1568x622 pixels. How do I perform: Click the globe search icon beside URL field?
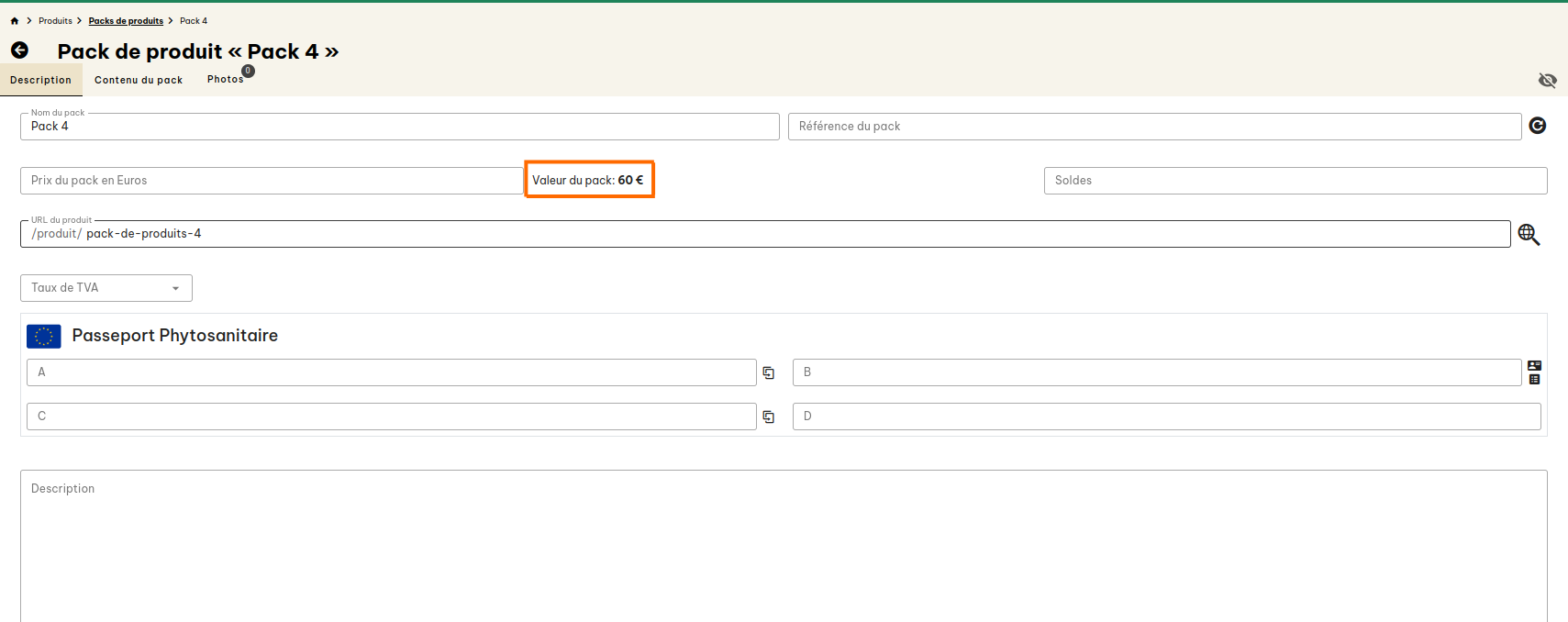pos(1529,235)
